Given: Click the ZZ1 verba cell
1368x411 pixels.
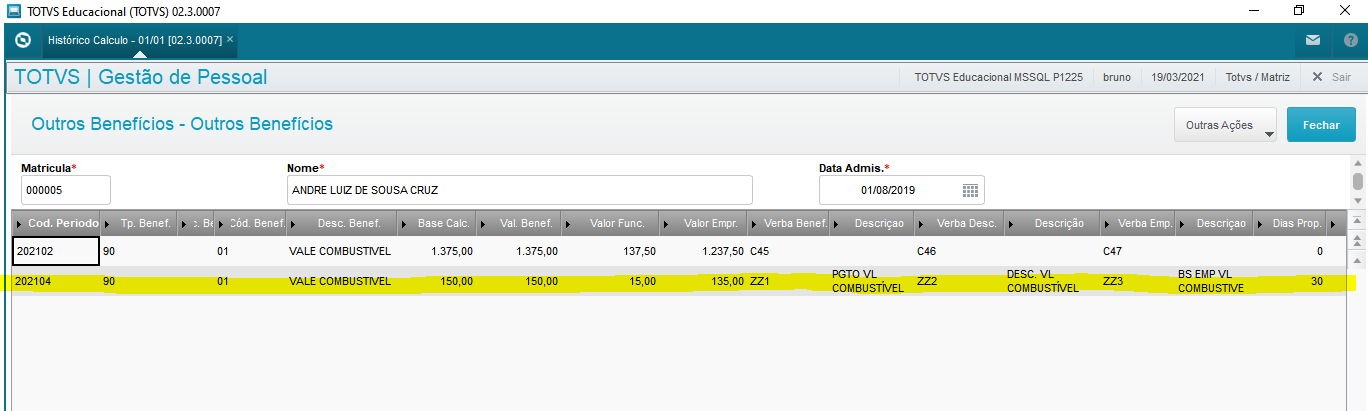Looking at the screenshot, I should coord(789,282).
